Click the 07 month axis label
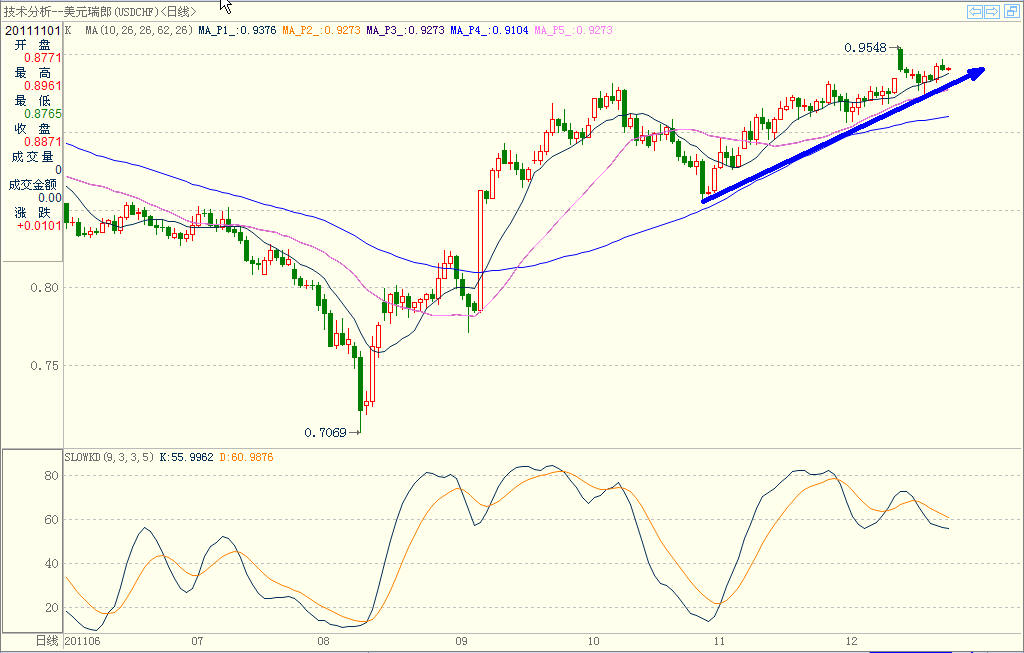1024x653 pixels. [x=197, y=641]
